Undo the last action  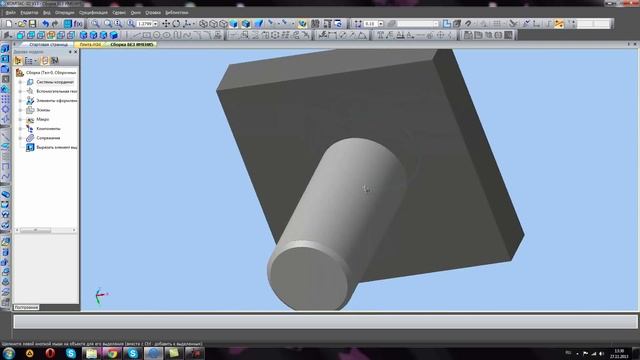(x=45, y=24)
